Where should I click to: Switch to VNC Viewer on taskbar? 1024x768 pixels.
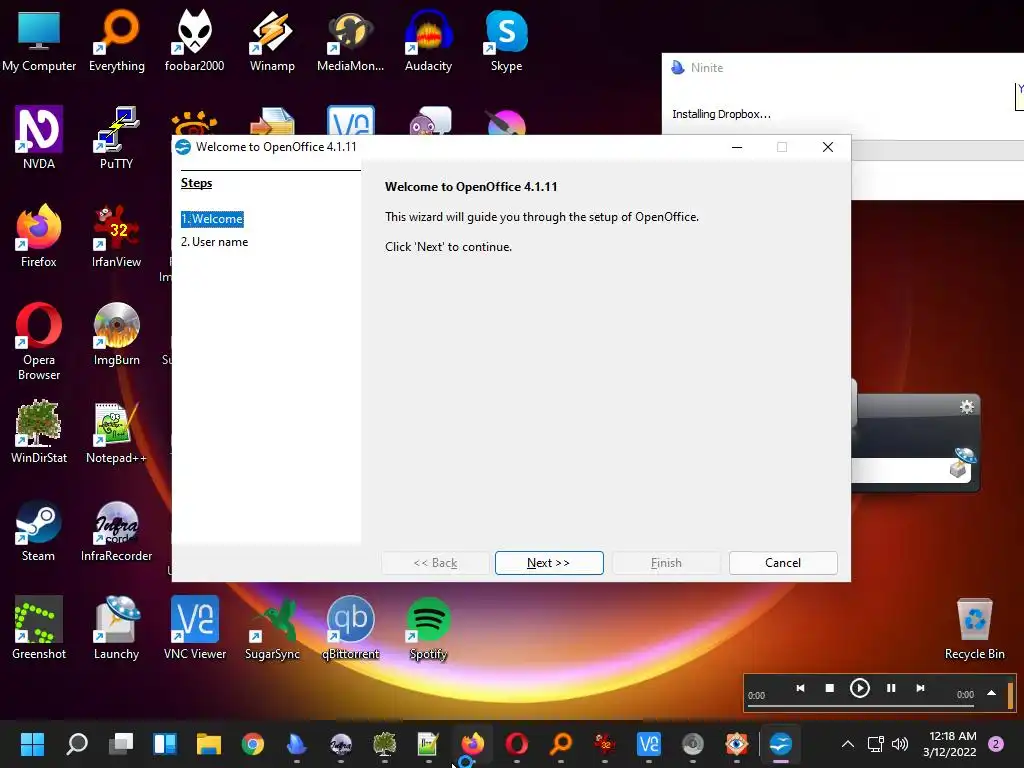pos(648,743)
